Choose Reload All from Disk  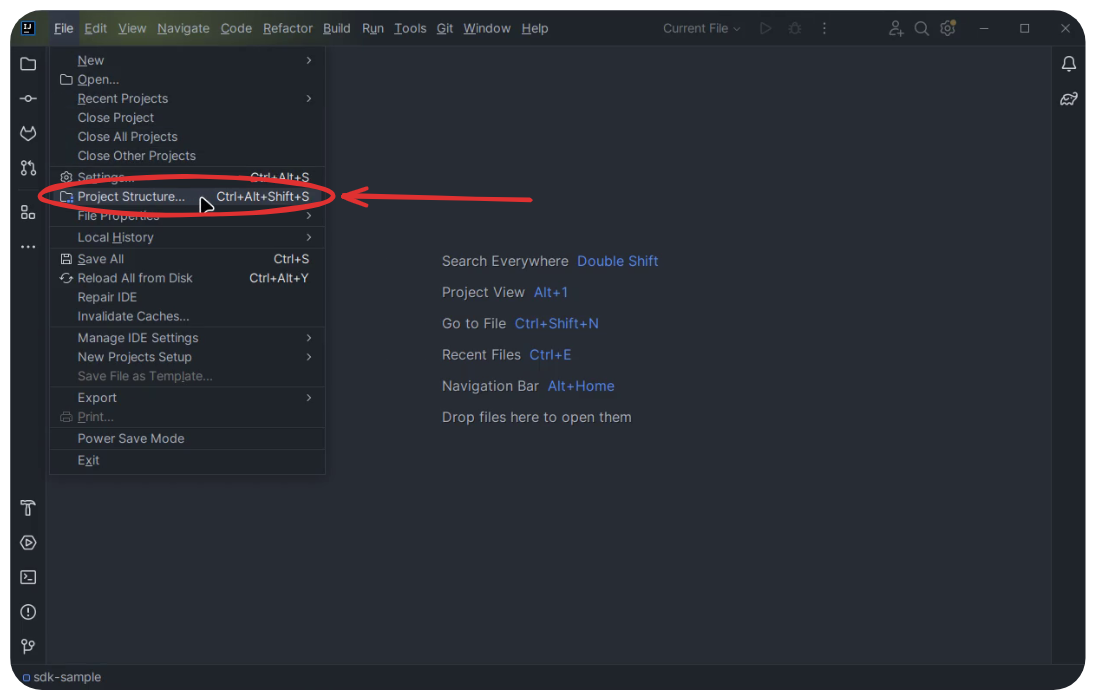[187, 278]
